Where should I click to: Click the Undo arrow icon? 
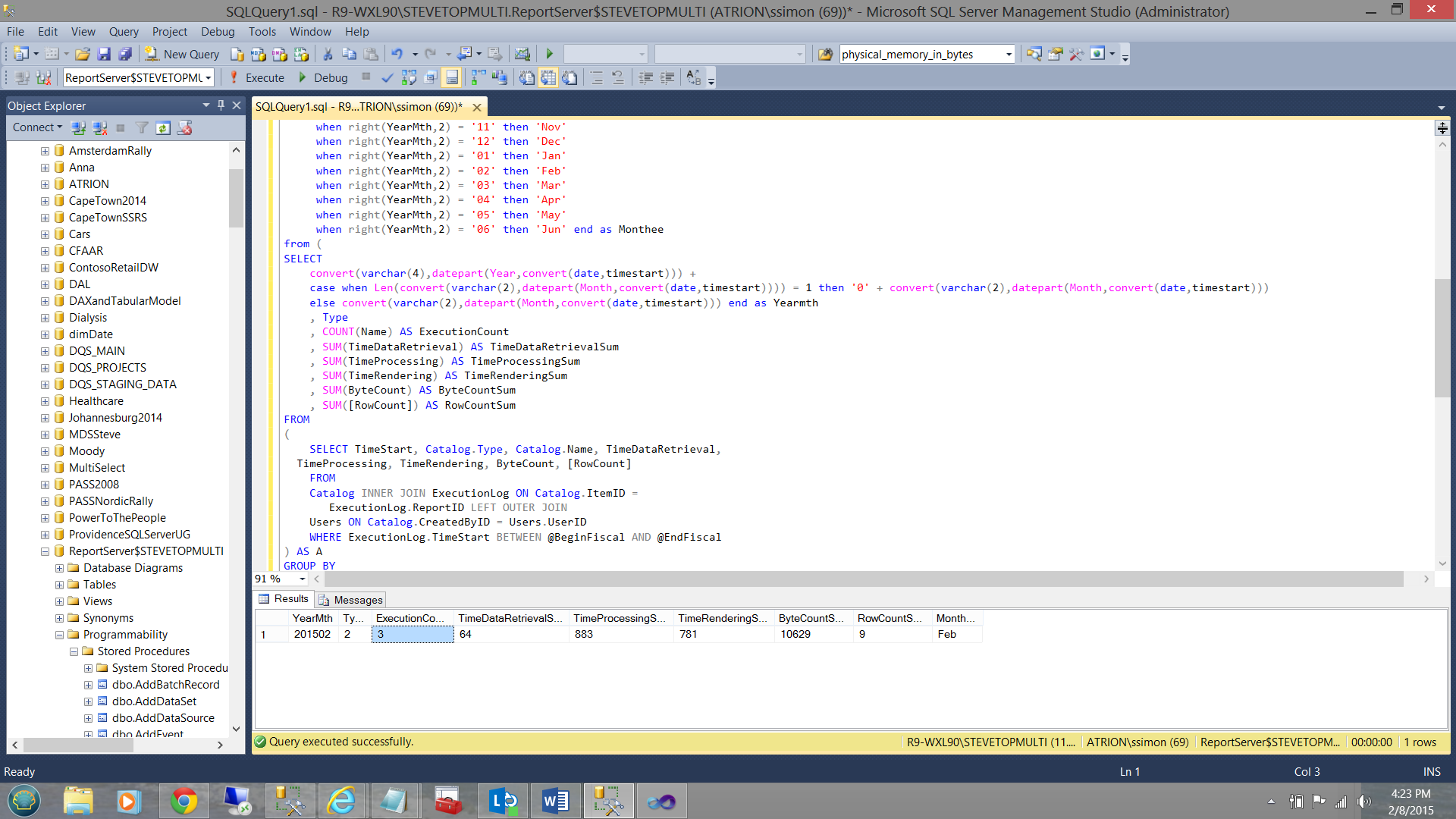(x=396, y=54)
